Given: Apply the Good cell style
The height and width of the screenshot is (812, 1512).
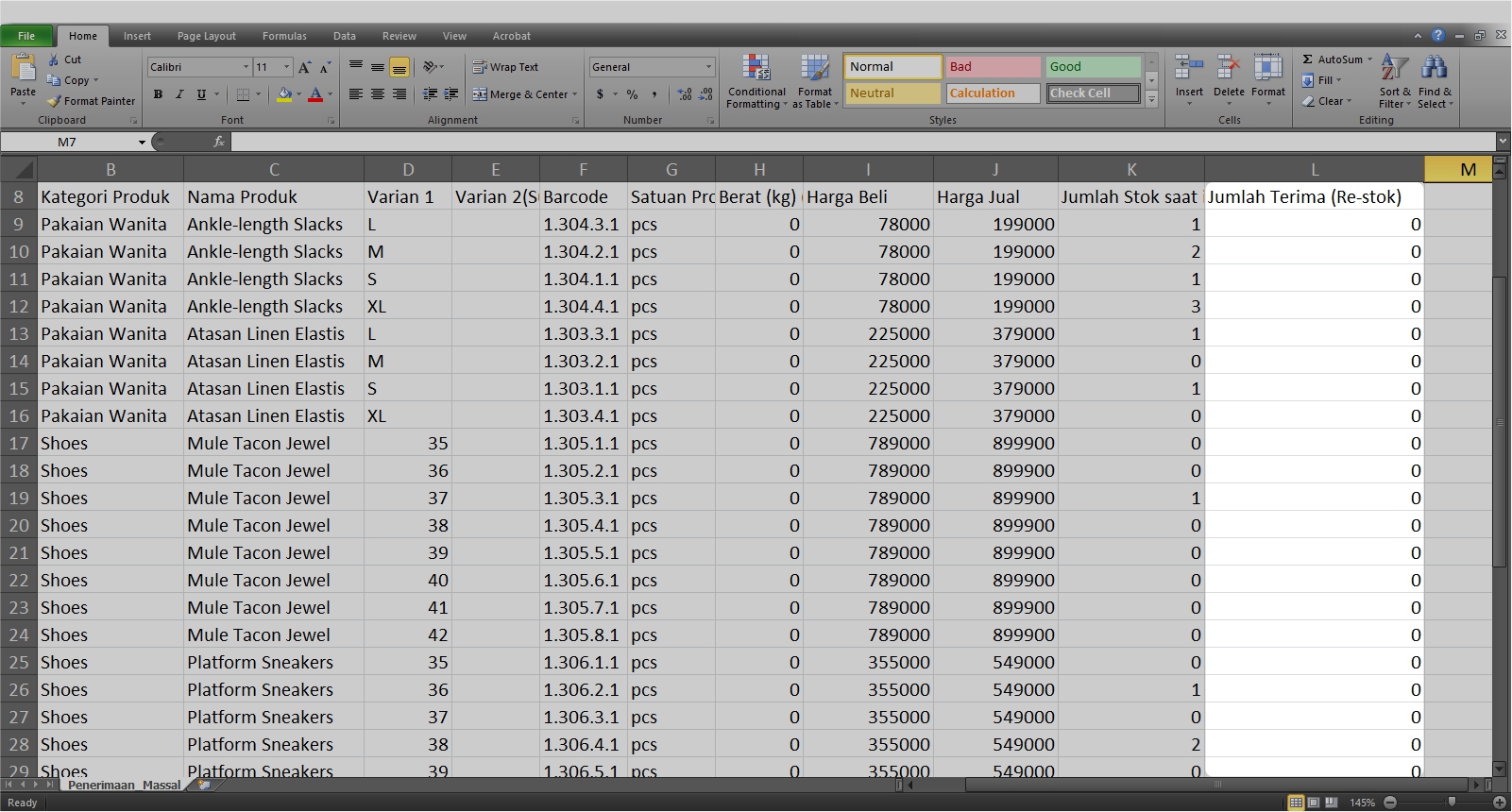Looking at the screenshot, I should [x=1092, y=67].
